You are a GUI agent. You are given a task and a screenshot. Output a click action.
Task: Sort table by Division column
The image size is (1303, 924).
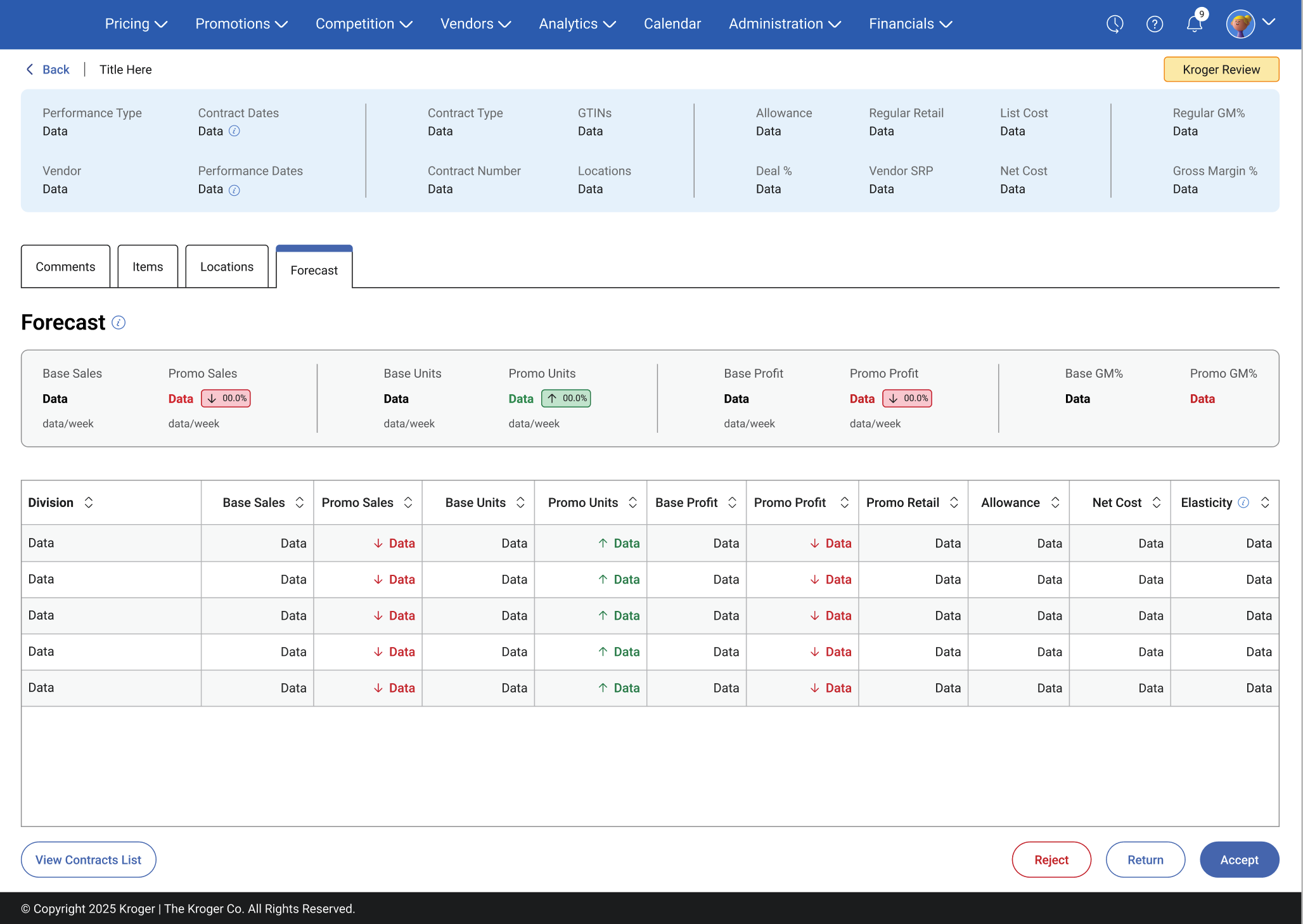click(x=89, y=503)
